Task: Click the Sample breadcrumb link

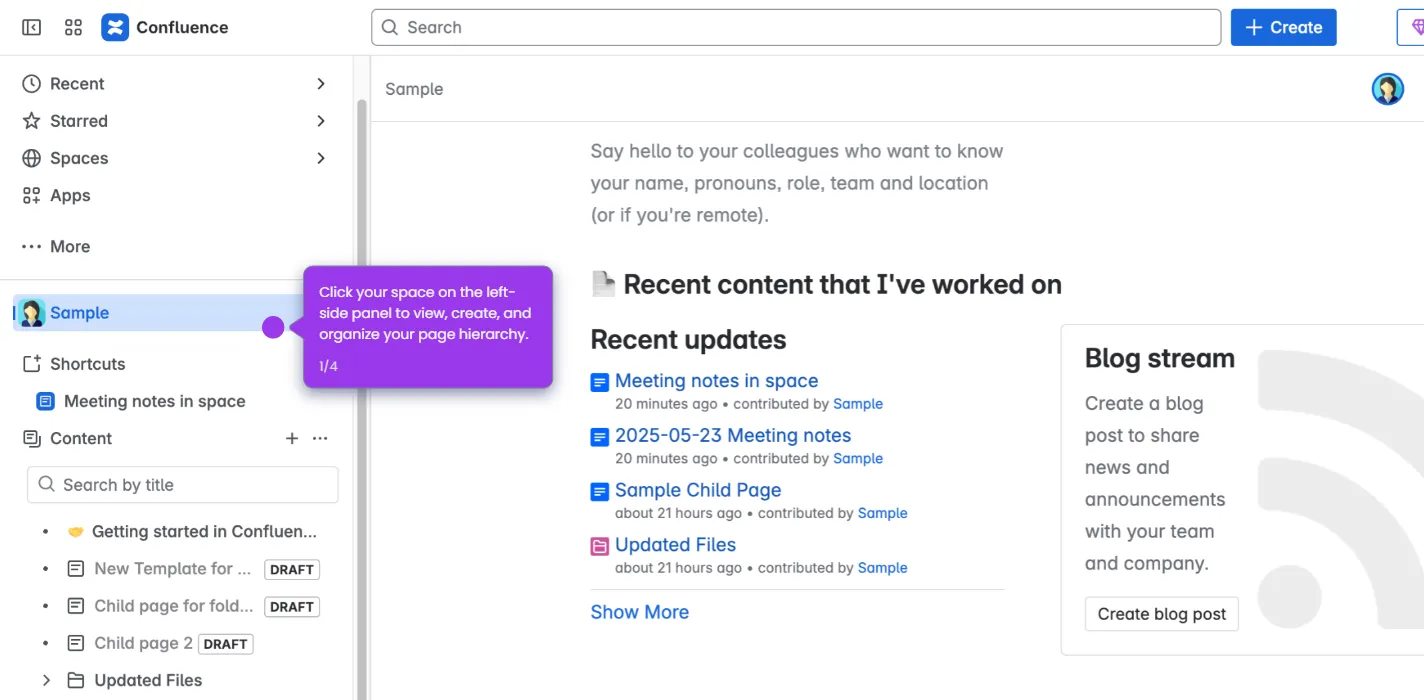Action: (414, 89)
